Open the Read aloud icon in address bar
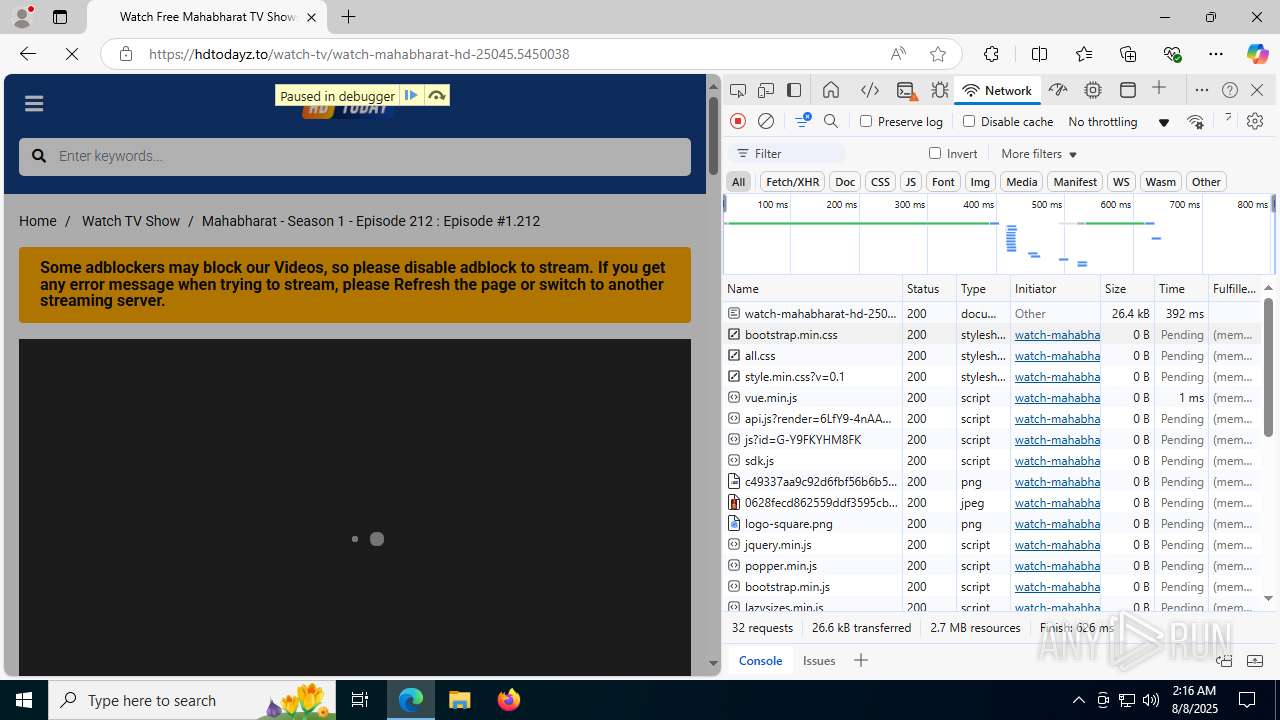This screenshot has width=1280, height=720. coord(898,54)
